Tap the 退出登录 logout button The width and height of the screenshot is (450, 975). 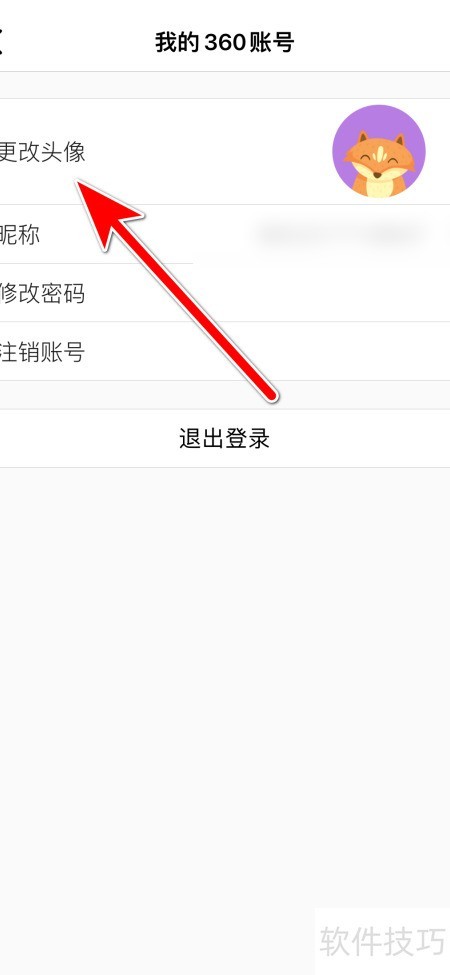(x=225, y=438)
